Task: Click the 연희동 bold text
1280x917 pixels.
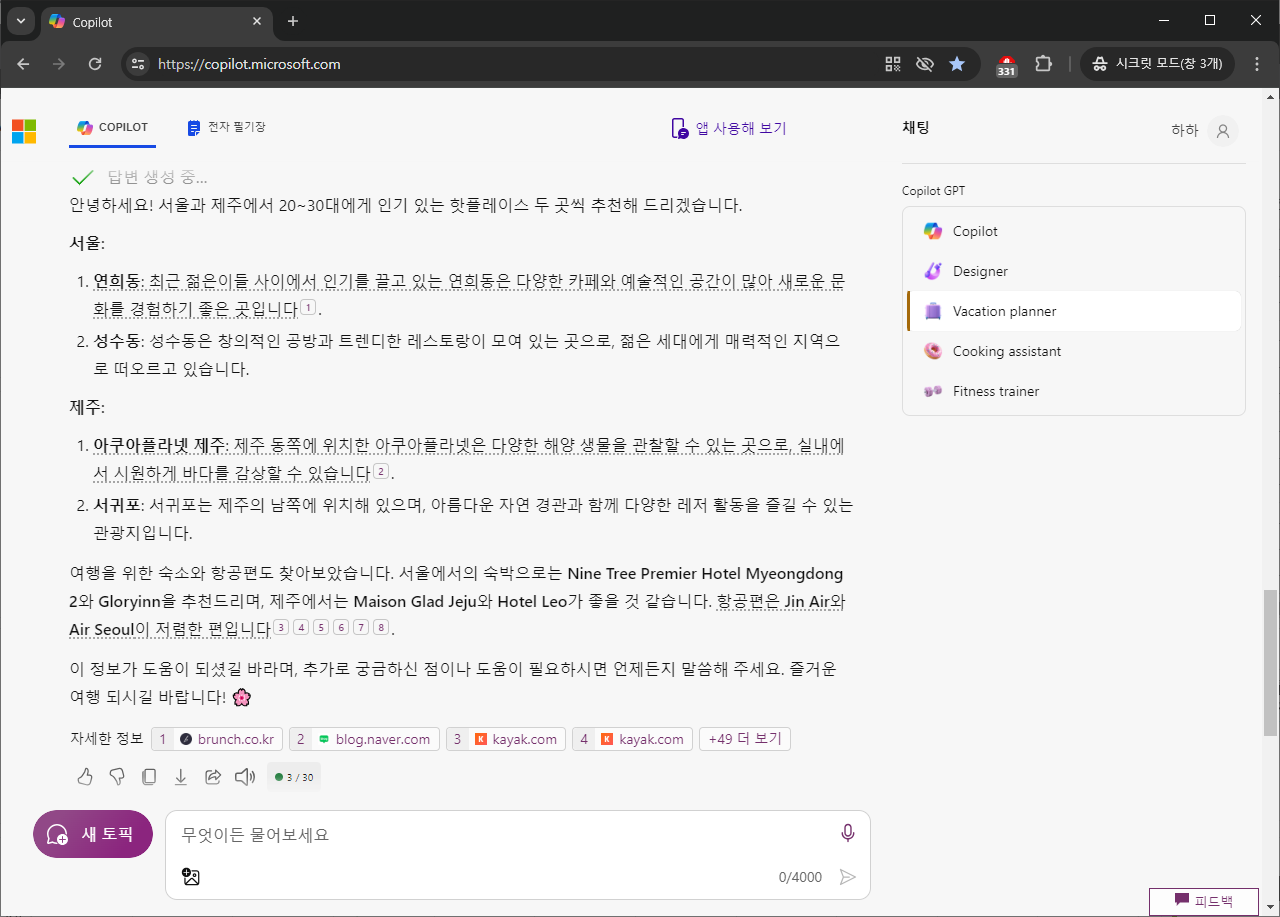Action: click(x=118, y=281)
